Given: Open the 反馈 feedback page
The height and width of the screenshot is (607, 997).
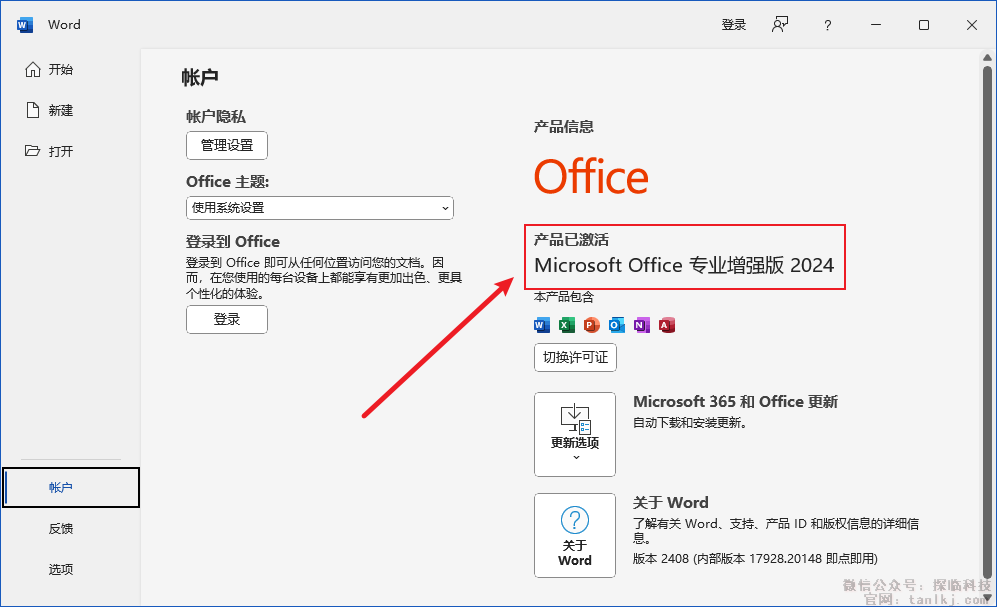Looking at the screenshot, I should click(61, 529).
